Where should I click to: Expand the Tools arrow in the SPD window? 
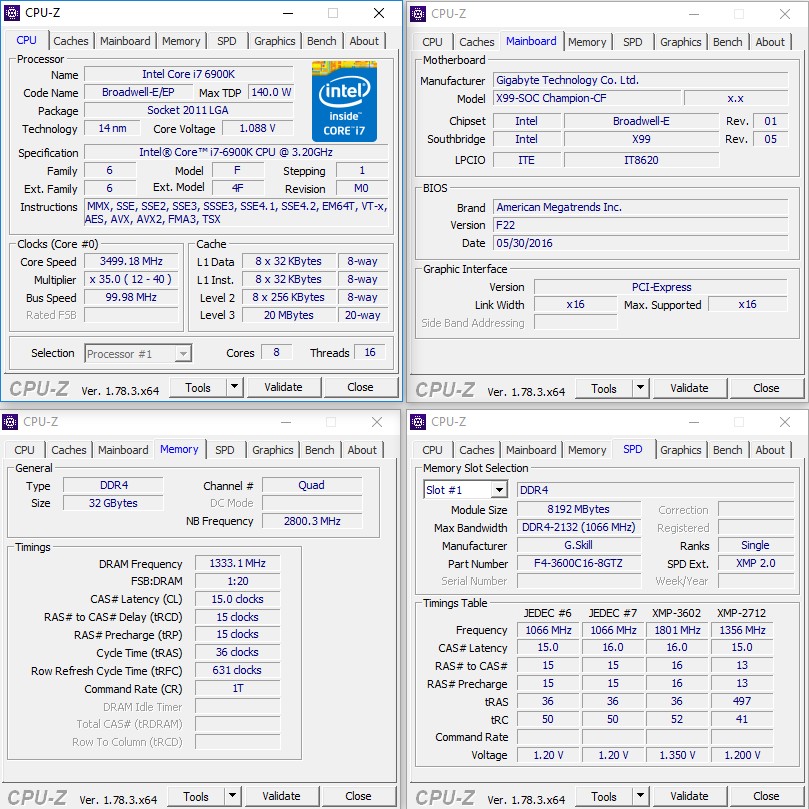pos(640,796)
